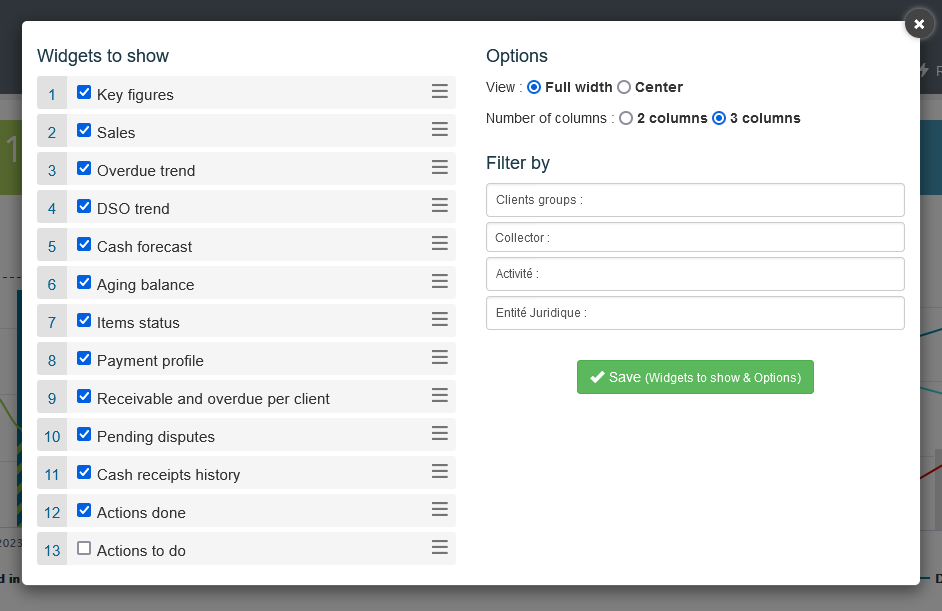Image resolution: width=942 pixels, height=611 pixels.
Task: Expand the Activité filter
Action: [695, 274]
